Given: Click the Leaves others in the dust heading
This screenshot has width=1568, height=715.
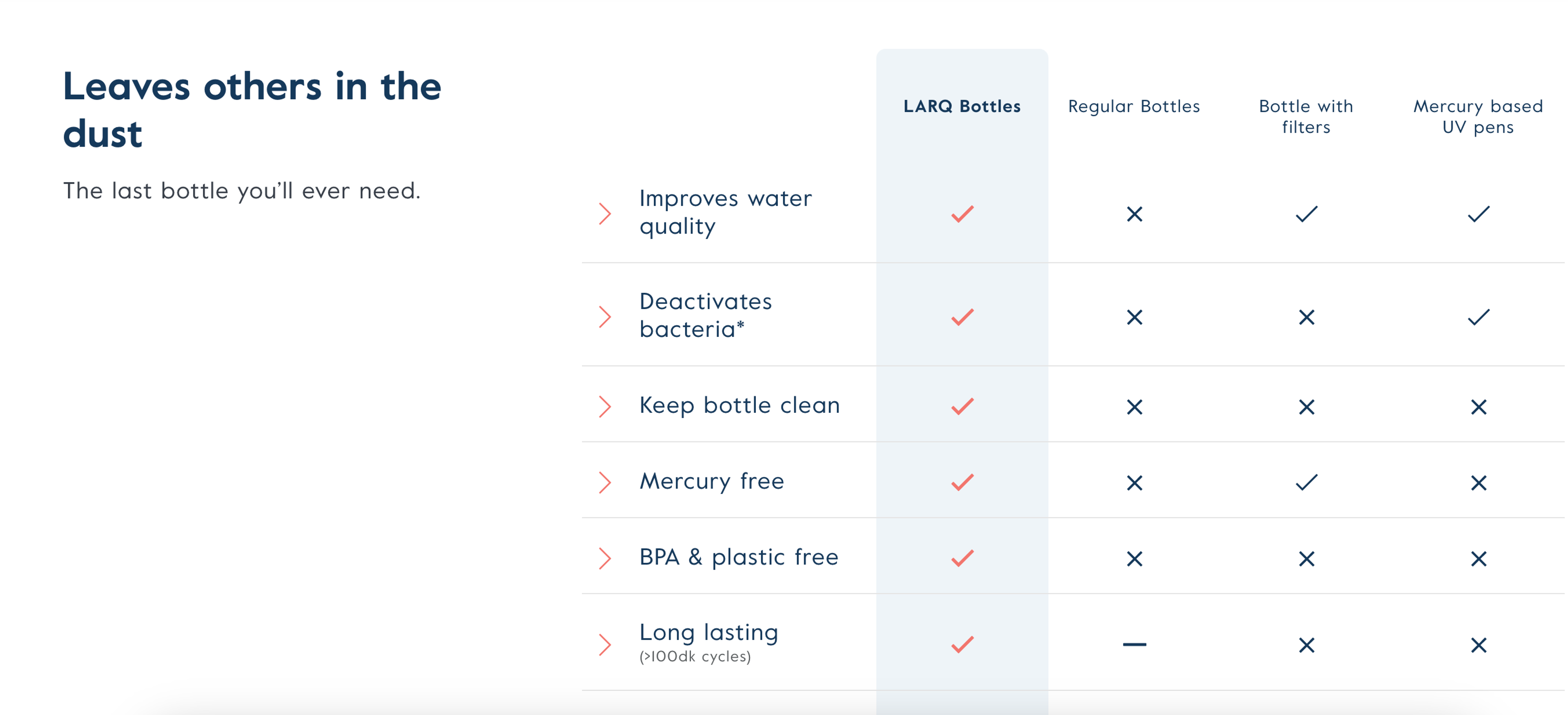Looking at the screenshot, I should 252,109.
